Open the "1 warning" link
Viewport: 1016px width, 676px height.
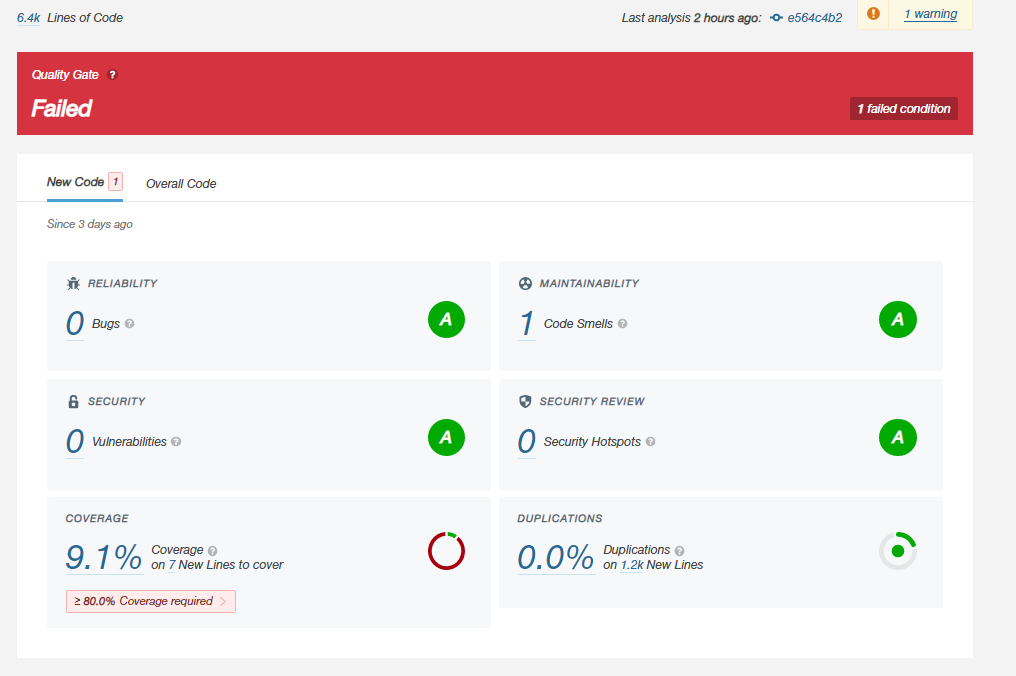pyautogui.click(x=930, y=15)
